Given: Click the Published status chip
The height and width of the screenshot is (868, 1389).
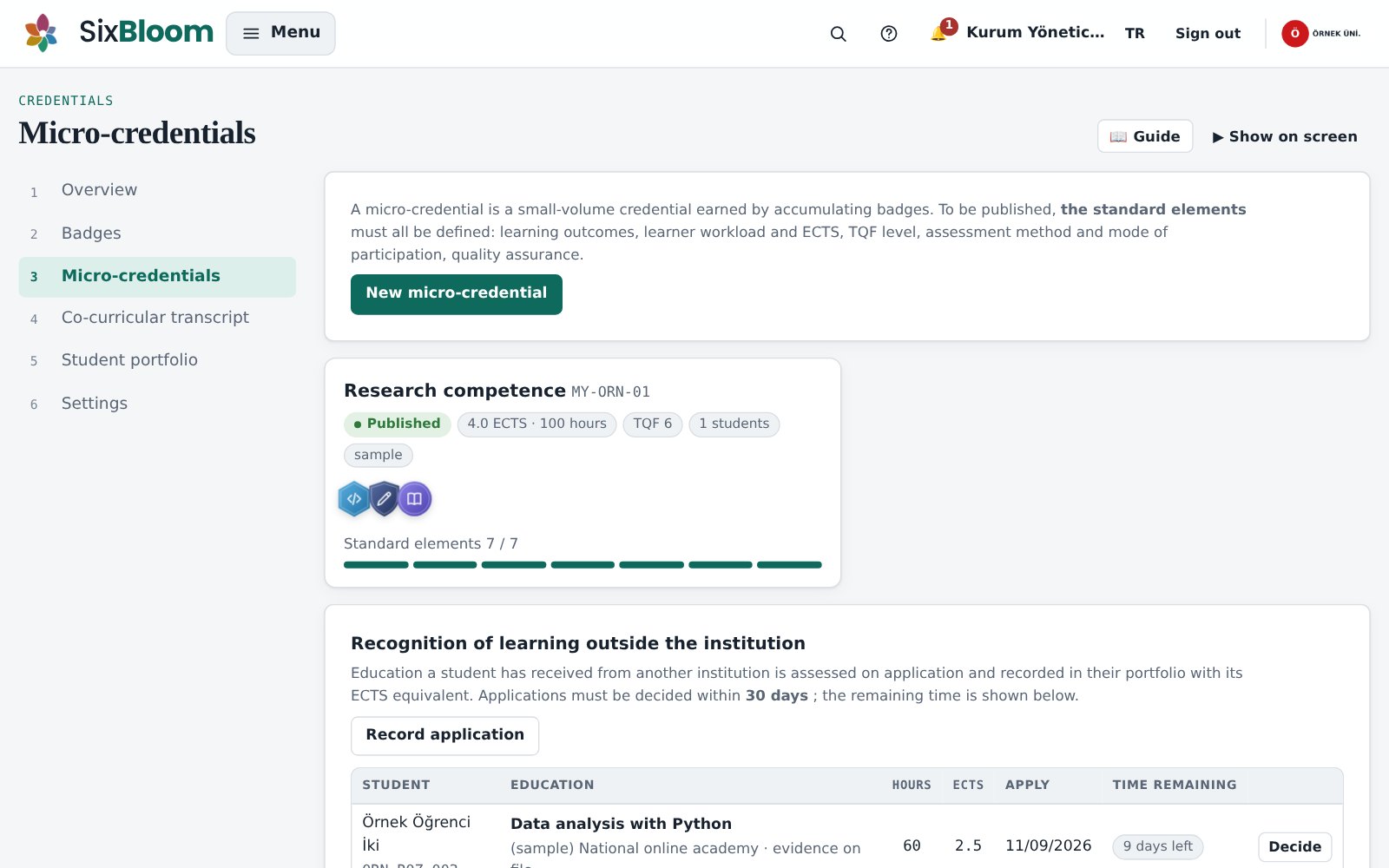Looking at the screenshot, I should 398,424.
